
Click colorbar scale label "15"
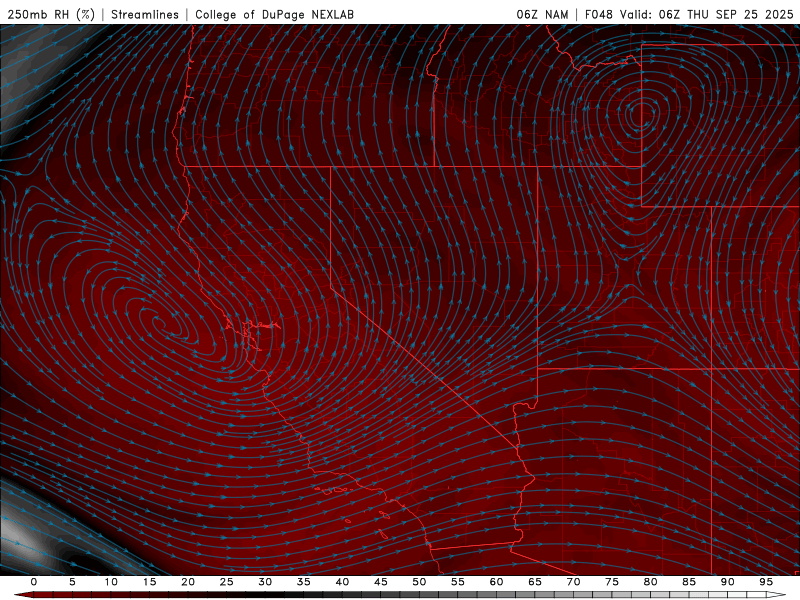click(x=149, y=582)
